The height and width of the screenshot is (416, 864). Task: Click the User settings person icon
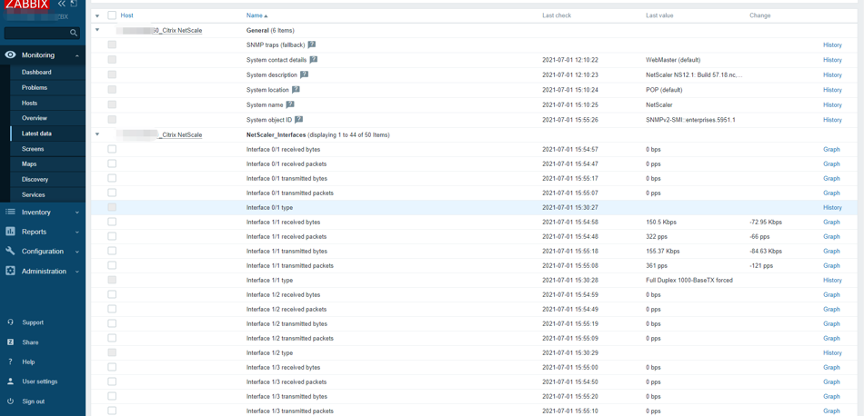point(10,381)
